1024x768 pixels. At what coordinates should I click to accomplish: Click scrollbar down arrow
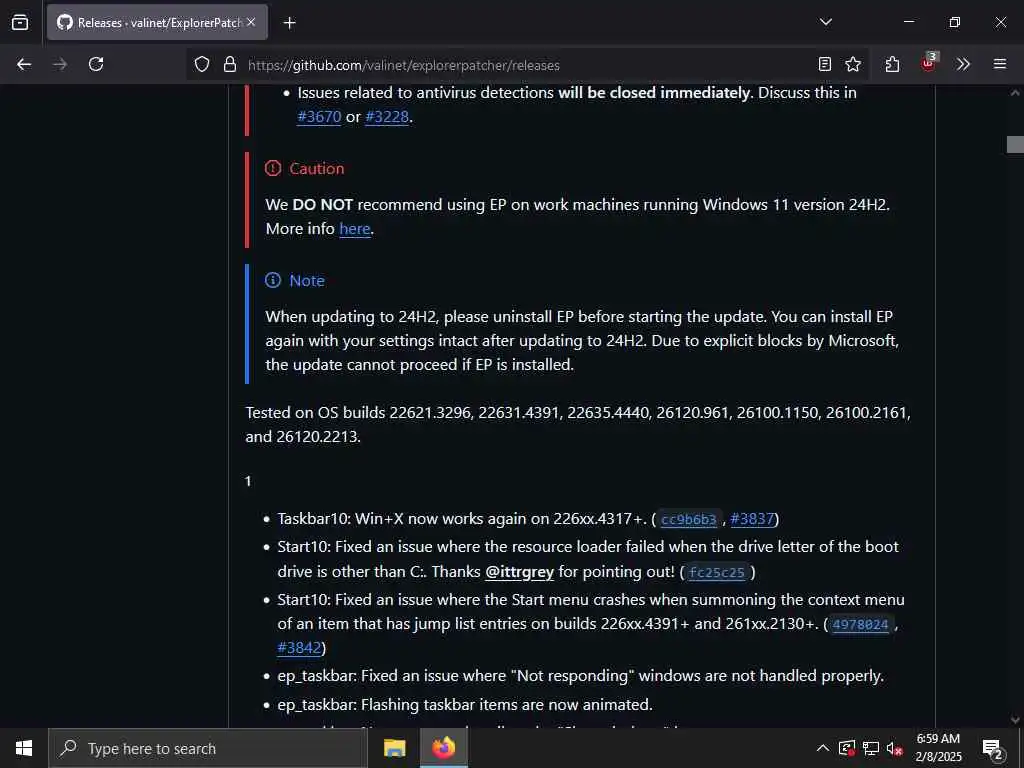click(1015, 720)
